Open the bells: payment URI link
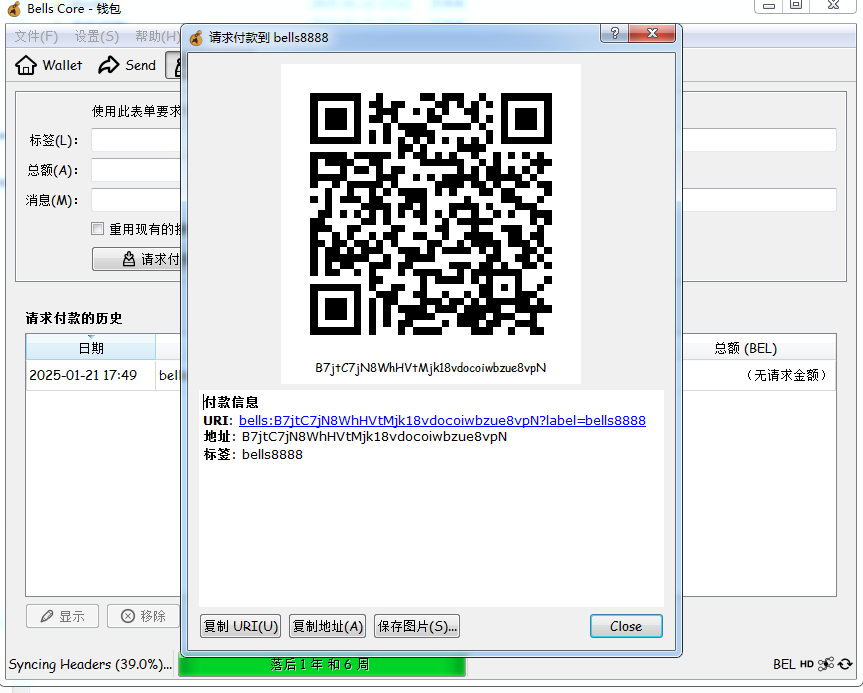This screenshot has width=863, height=693. tap(442, 421)
